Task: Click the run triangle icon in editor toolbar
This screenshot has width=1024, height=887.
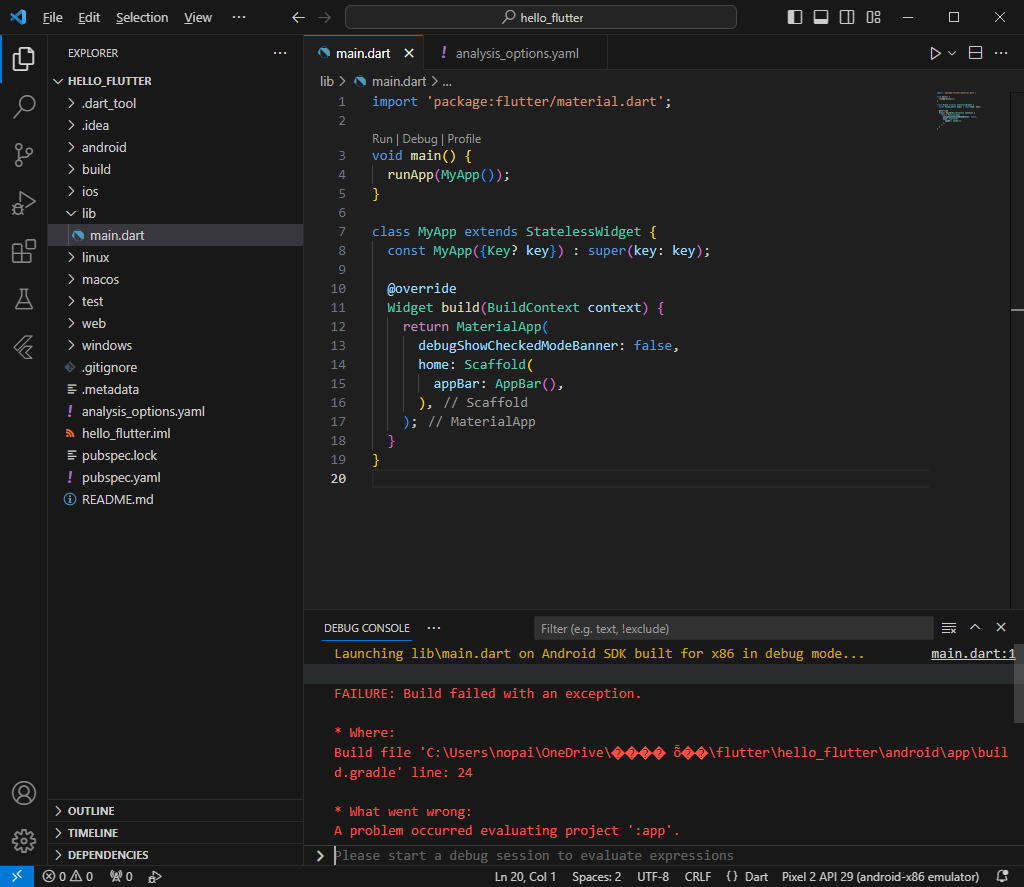Action: tap(935, 54)
